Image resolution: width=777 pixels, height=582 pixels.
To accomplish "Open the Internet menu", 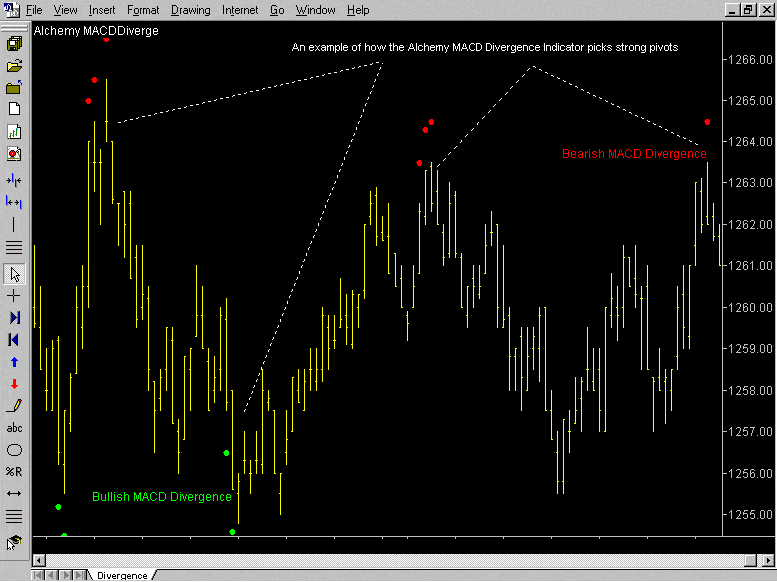I will [240, 10].
